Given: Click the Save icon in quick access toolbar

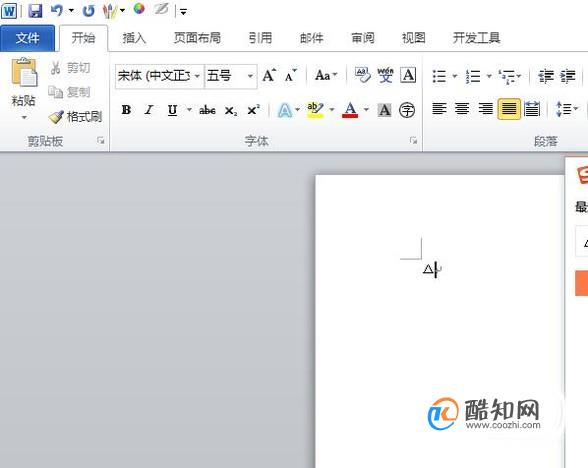Looking at the screenshot, I should coord(35,11).
